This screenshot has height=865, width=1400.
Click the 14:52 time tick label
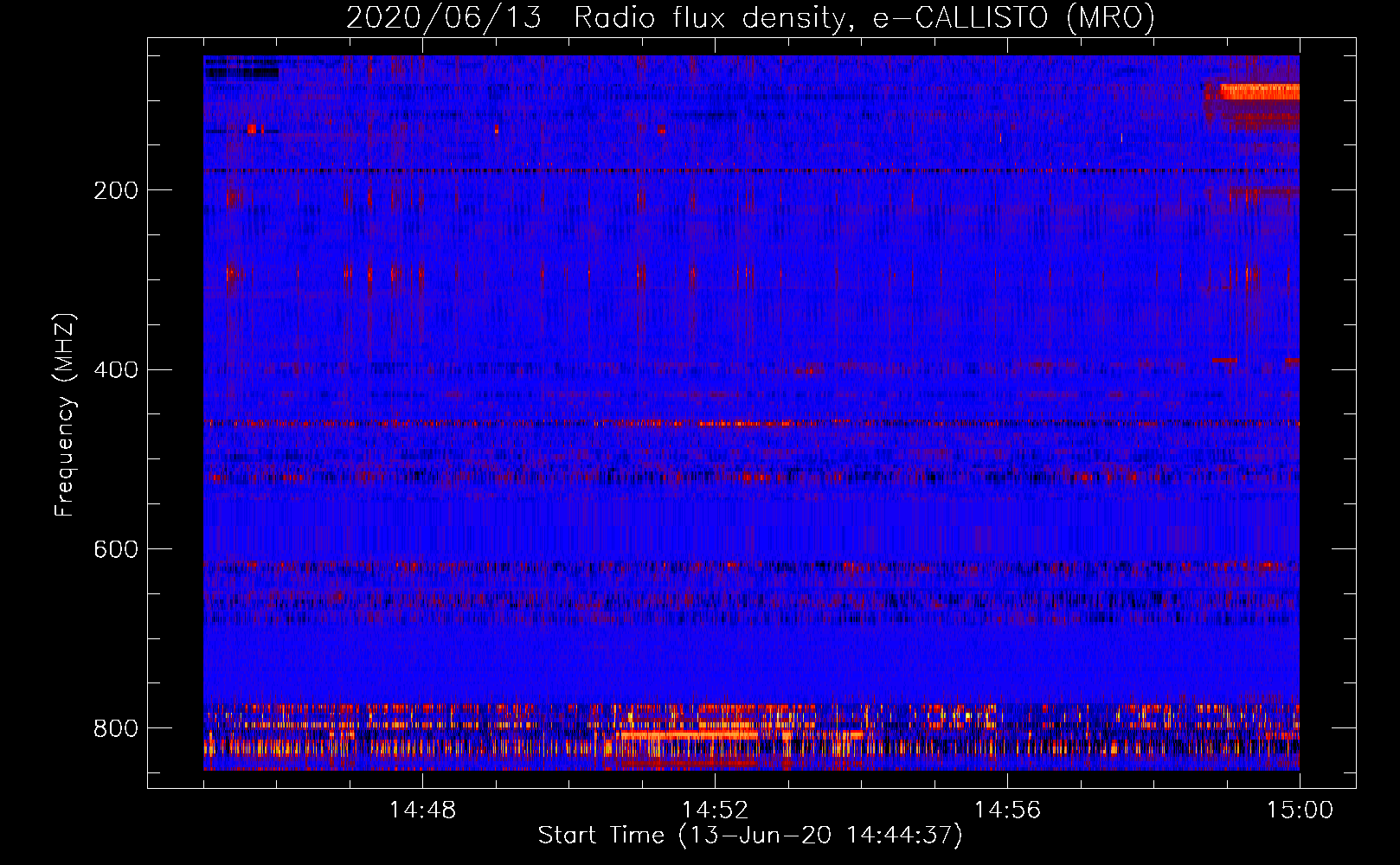point(715,811)
